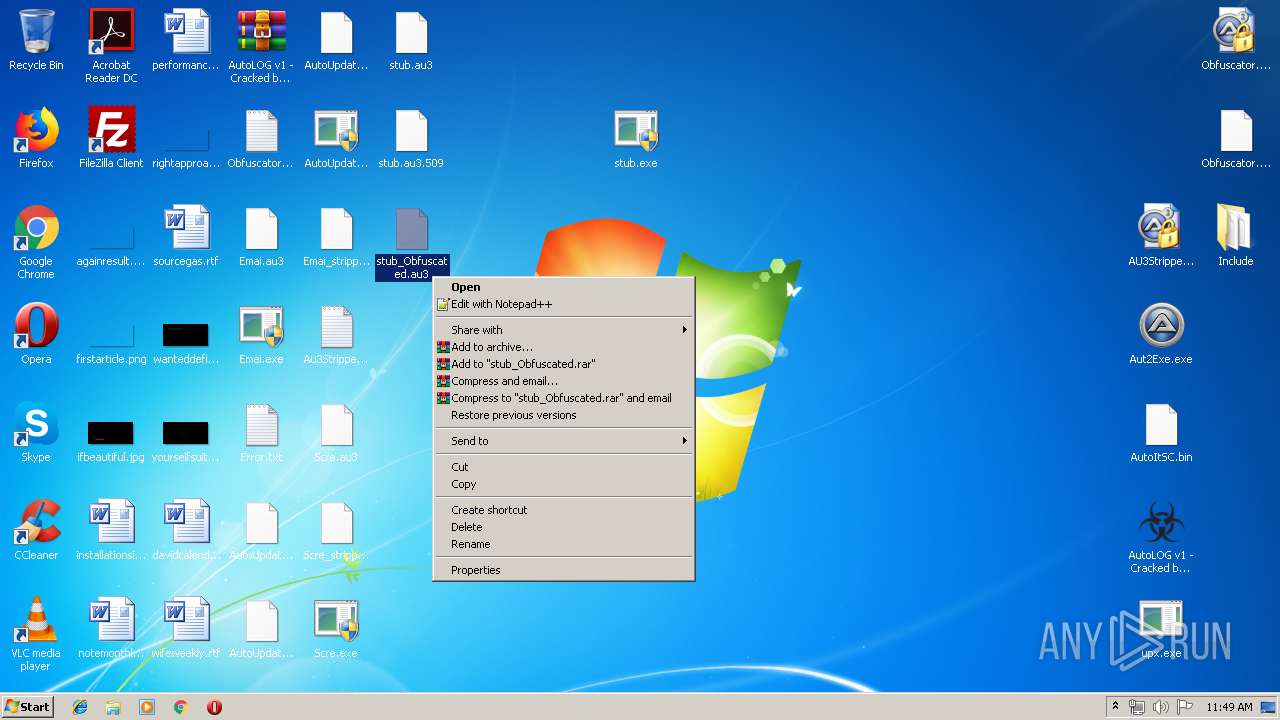Screen dimensions: 1280x720
Task: Open the Recycle Bin desktop icon
Action: click(36, 40)
